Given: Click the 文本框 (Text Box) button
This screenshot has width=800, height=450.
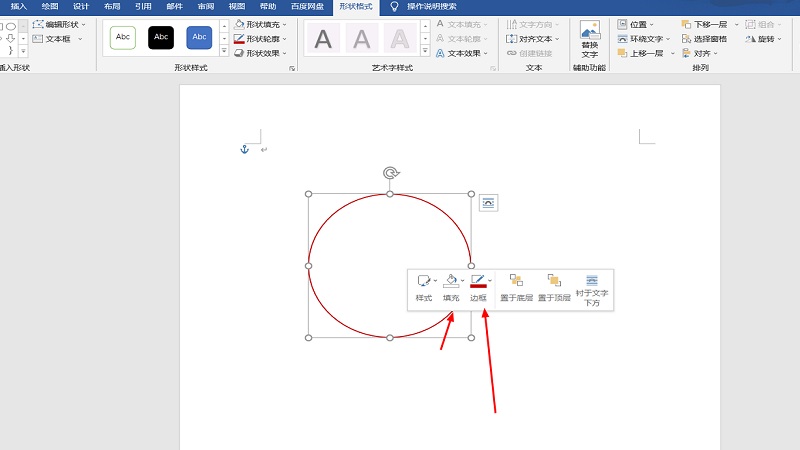Looking at the screenshot, I should [x=57, y=38].
